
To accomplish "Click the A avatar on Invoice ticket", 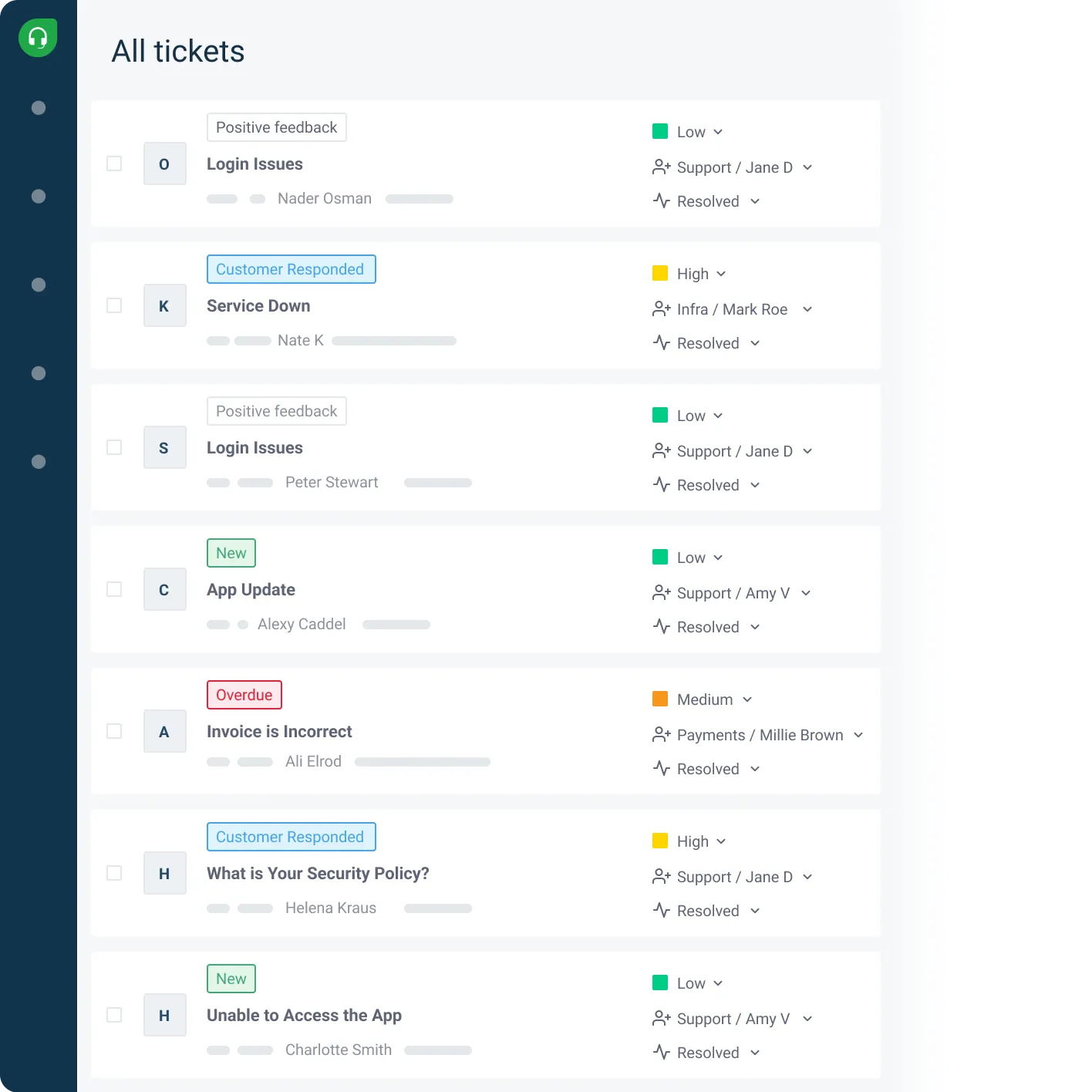I will (x=164, y=732).
